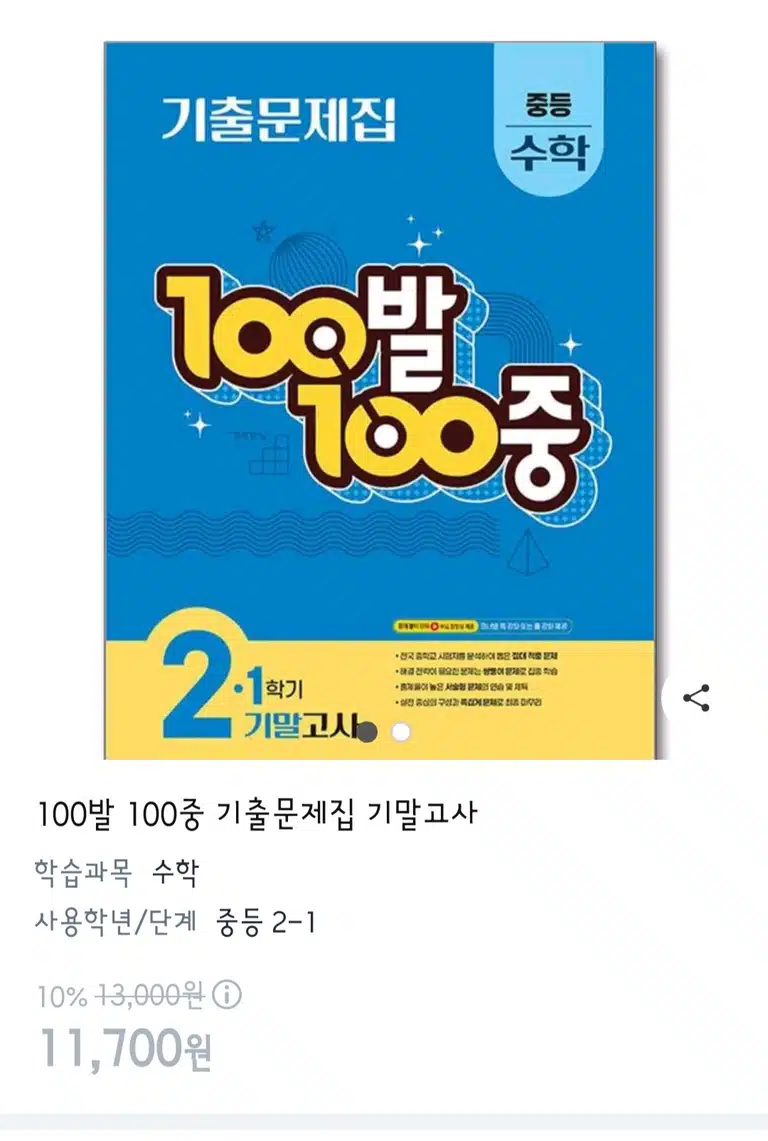Select the 사용학년/단계 label
Viewport: 768px width, 1141px height.
116,923
